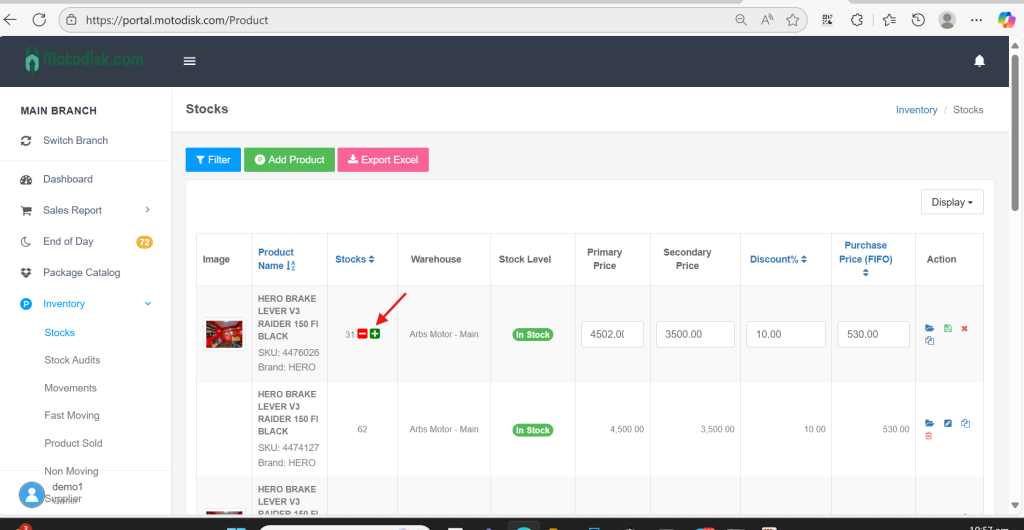Click the green plus stock increase icon

375,333
